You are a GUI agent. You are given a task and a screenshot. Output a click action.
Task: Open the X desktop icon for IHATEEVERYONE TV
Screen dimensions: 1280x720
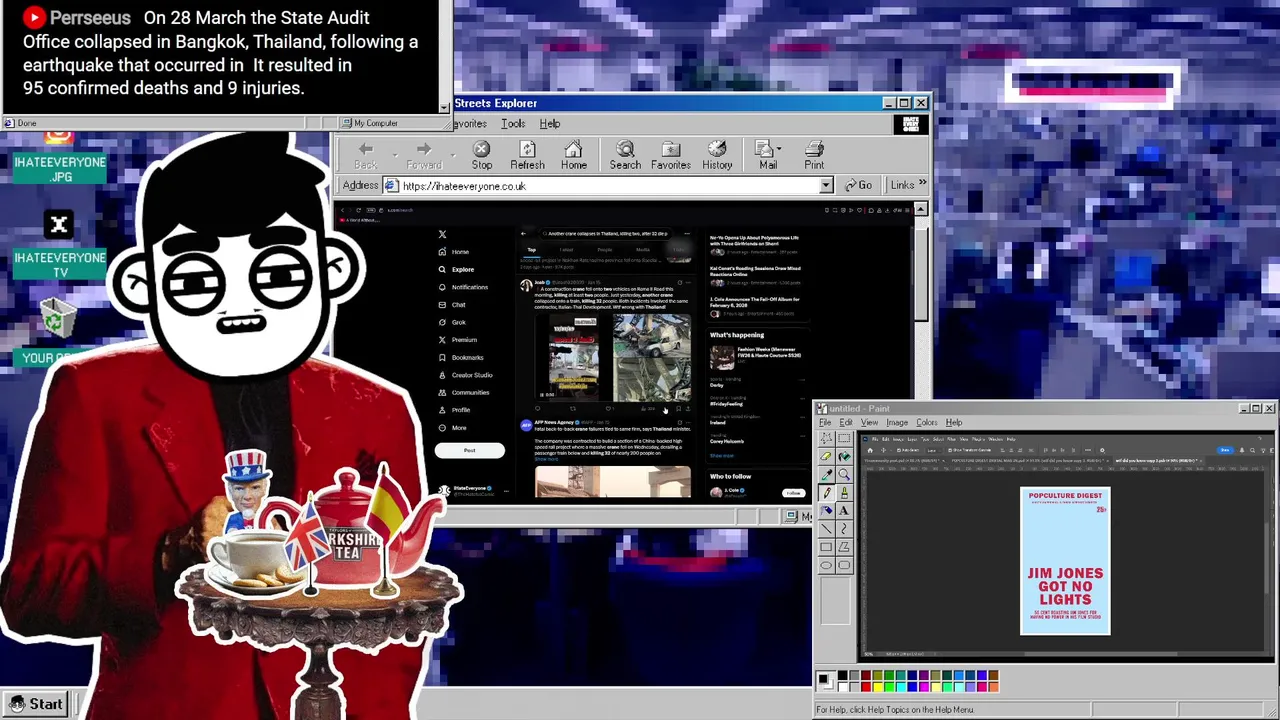(59, 225)
